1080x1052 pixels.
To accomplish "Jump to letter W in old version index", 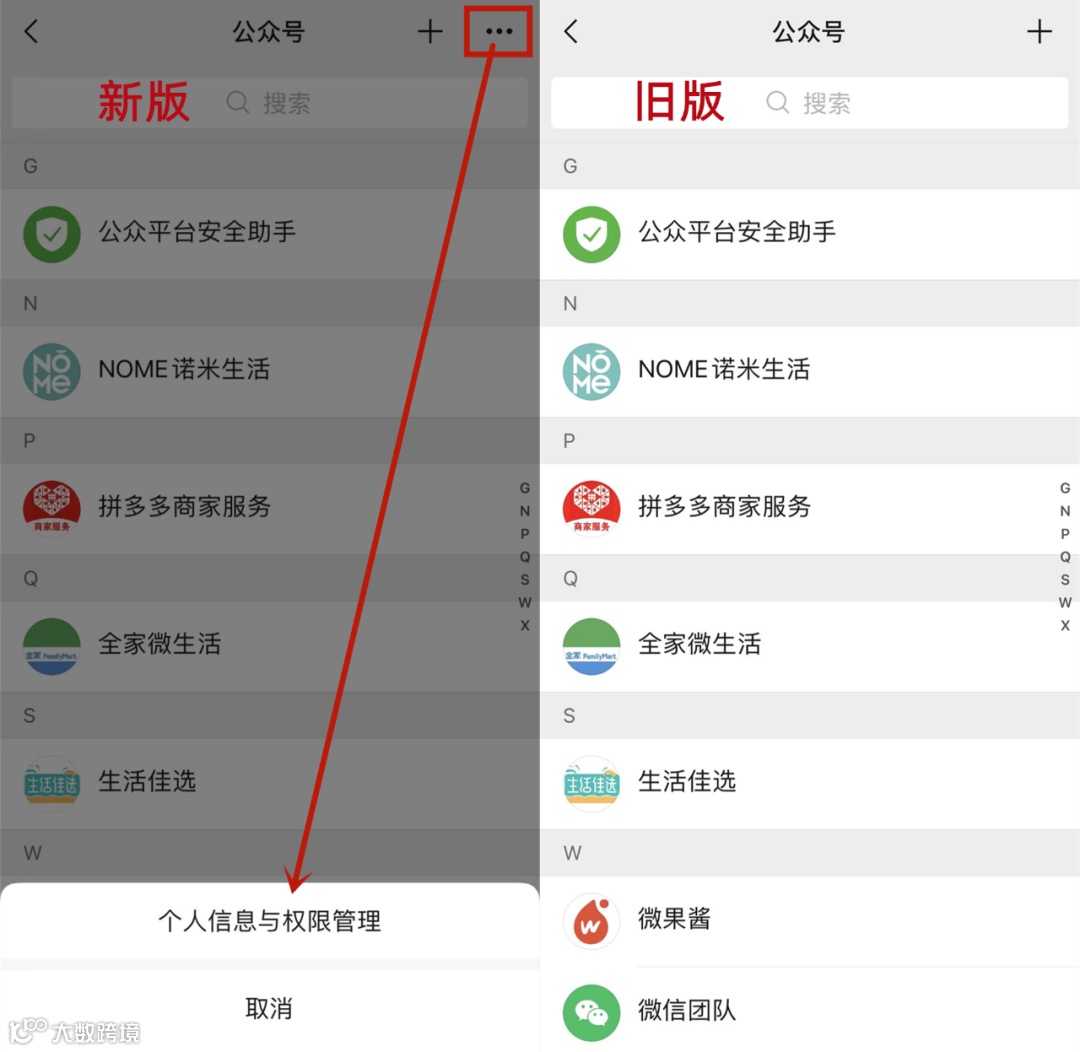I will pos(1065,603).
